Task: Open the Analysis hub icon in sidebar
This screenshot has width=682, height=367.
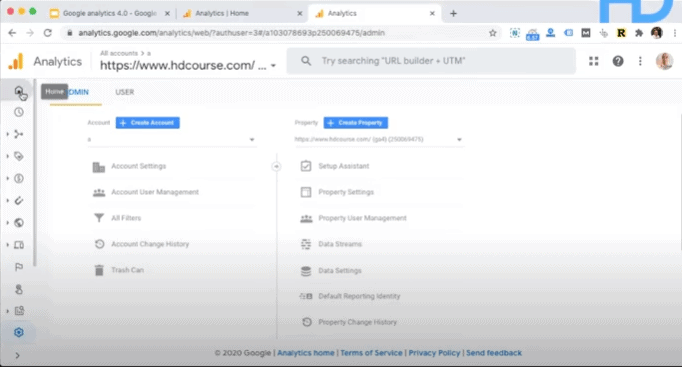Action: tap(19, 311)
